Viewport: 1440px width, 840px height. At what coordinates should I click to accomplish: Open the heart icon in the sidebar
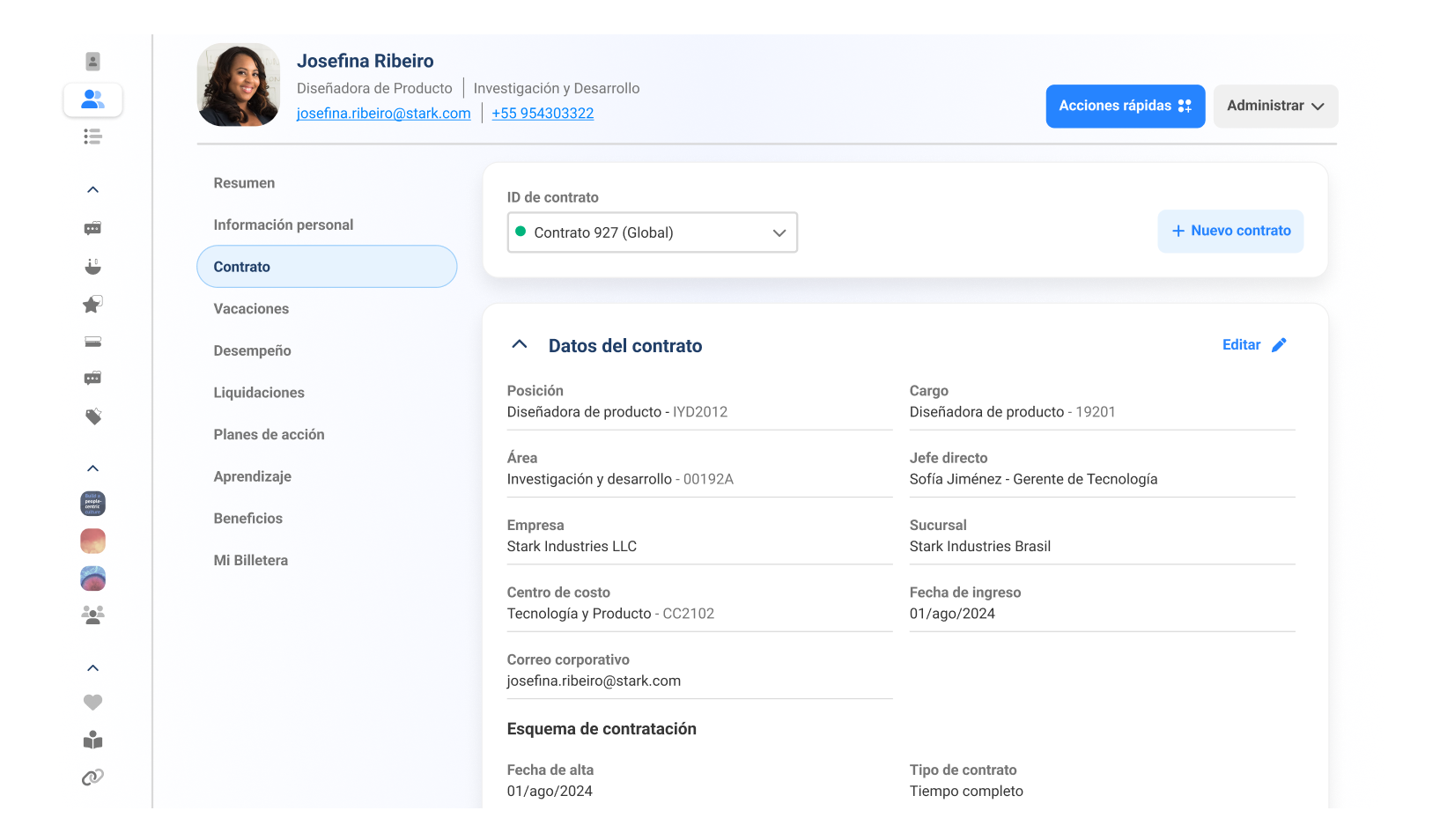[x=92, y=703]
